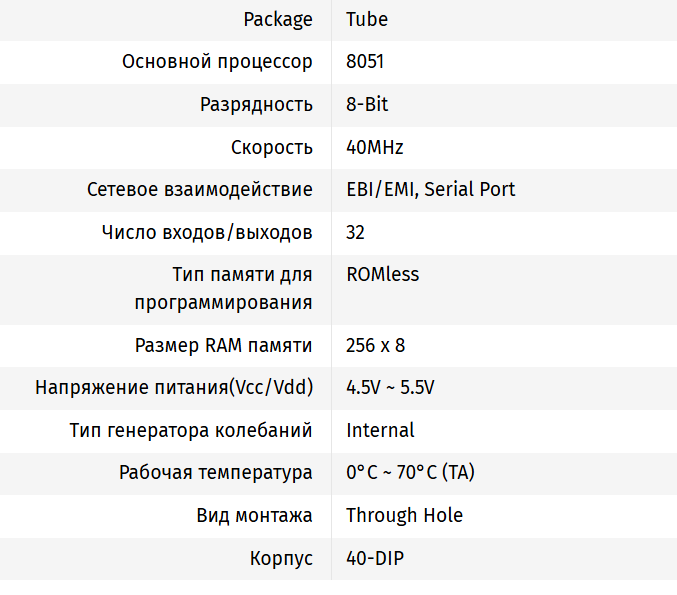
Task: Select the '8-Bit' value
Action: 367,104
